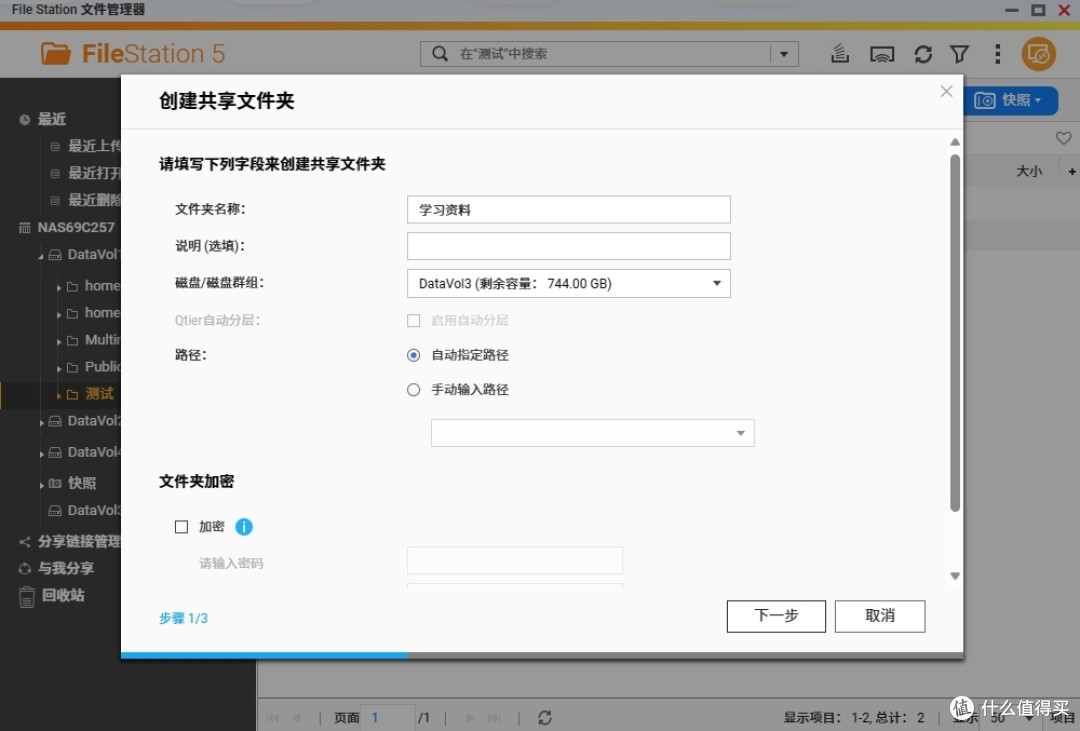
Task: Open the manual path dropdown
Action: pos(592,433)
